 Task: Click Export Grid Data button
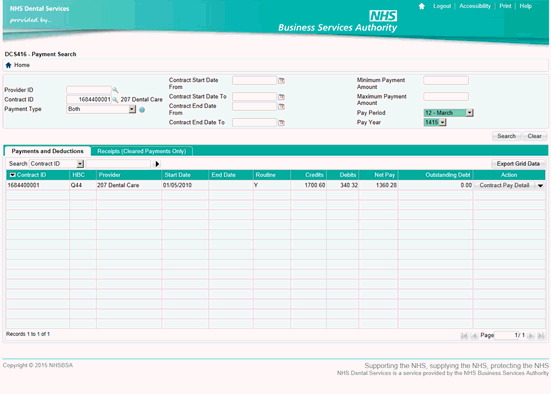coord(518,164)
